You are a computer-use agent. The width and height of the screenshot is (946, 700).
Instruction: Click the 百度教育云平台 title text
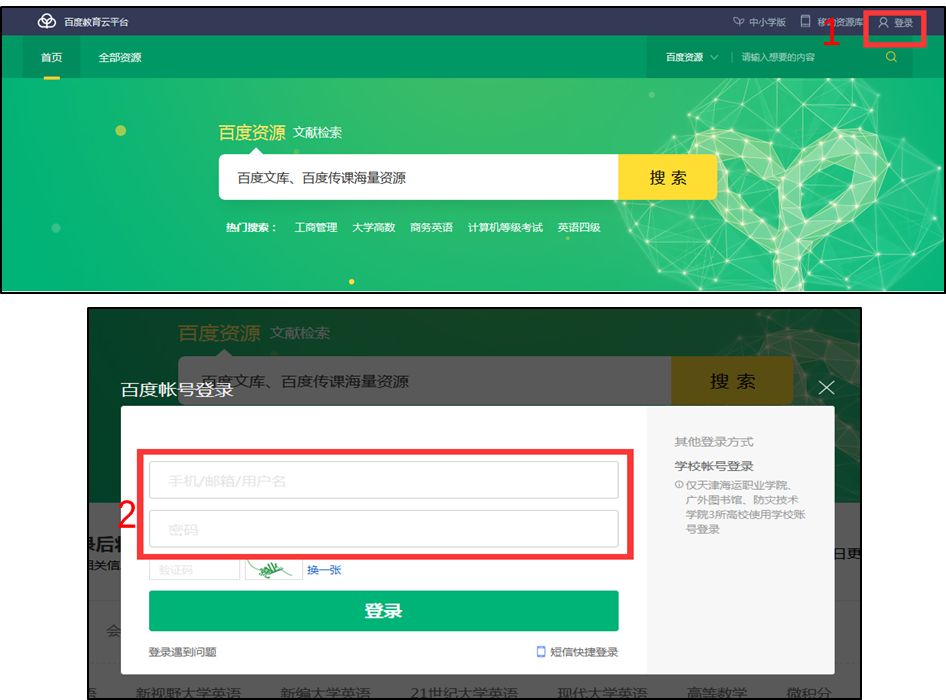click(97, 22)
